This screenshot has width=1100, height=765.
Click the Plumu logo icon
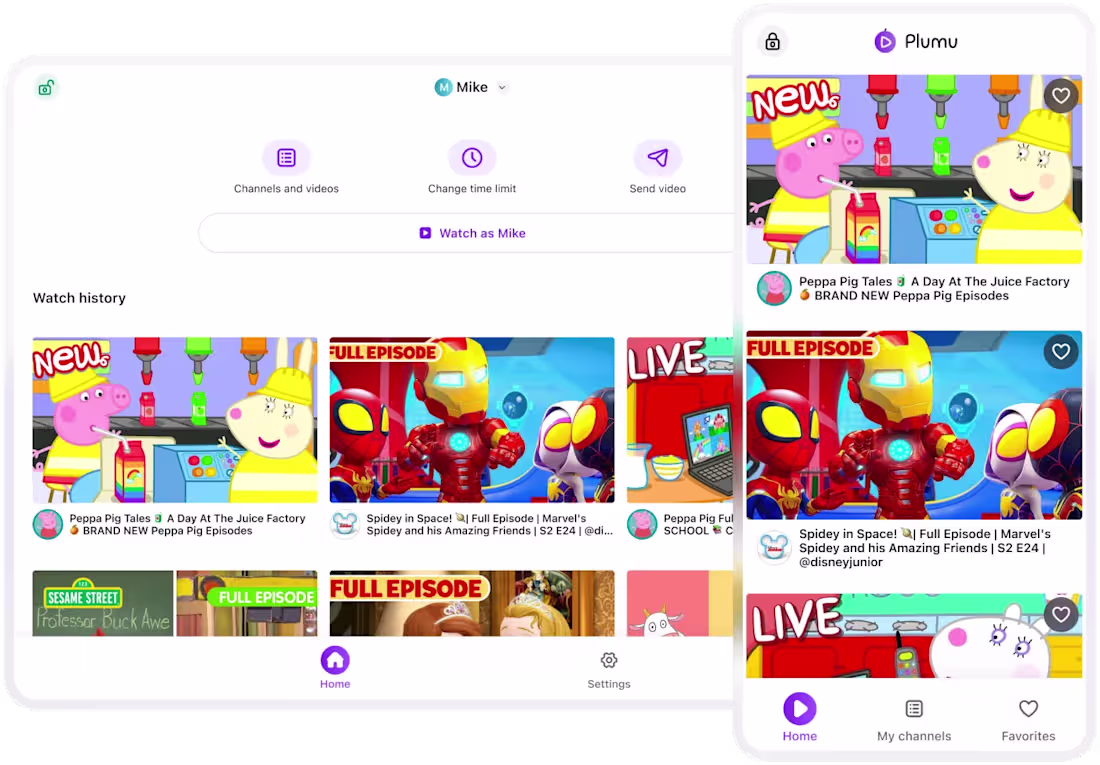[885, 41]
